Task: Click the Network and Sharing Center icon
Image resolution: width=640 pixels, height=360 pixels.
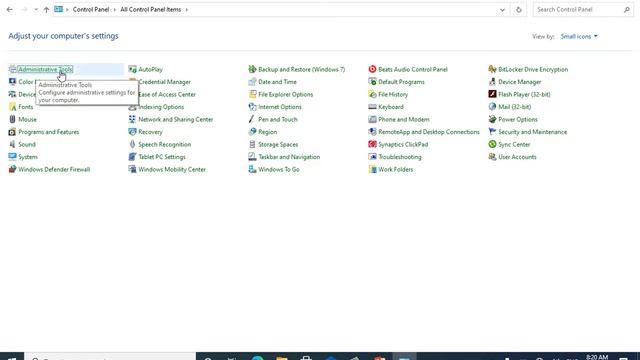Action: point(132,120)
